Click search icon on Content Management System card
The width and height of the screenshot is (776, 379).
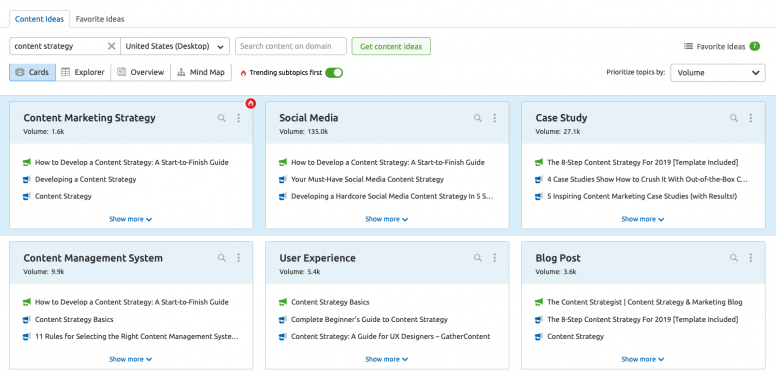point(222,258)
